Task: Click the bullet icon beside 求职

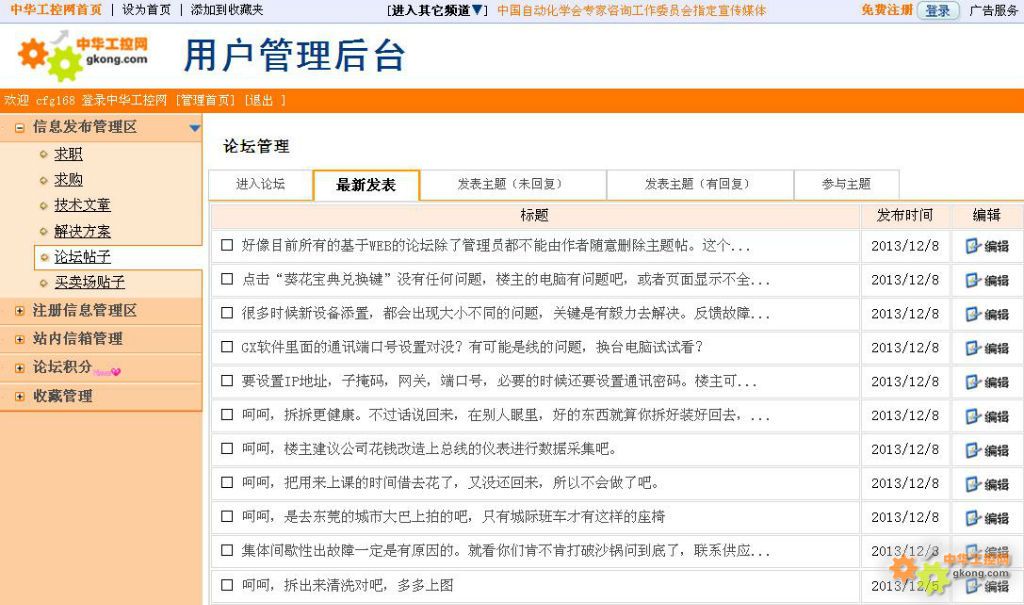Action: [43, 154]
